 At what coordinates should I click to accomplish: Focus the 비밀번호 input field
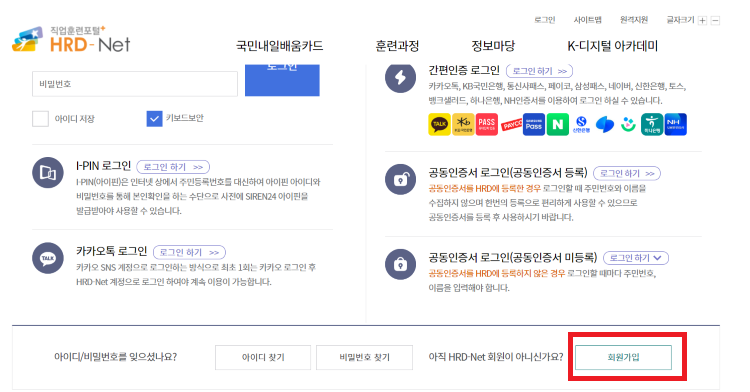[x=135, y=84]
